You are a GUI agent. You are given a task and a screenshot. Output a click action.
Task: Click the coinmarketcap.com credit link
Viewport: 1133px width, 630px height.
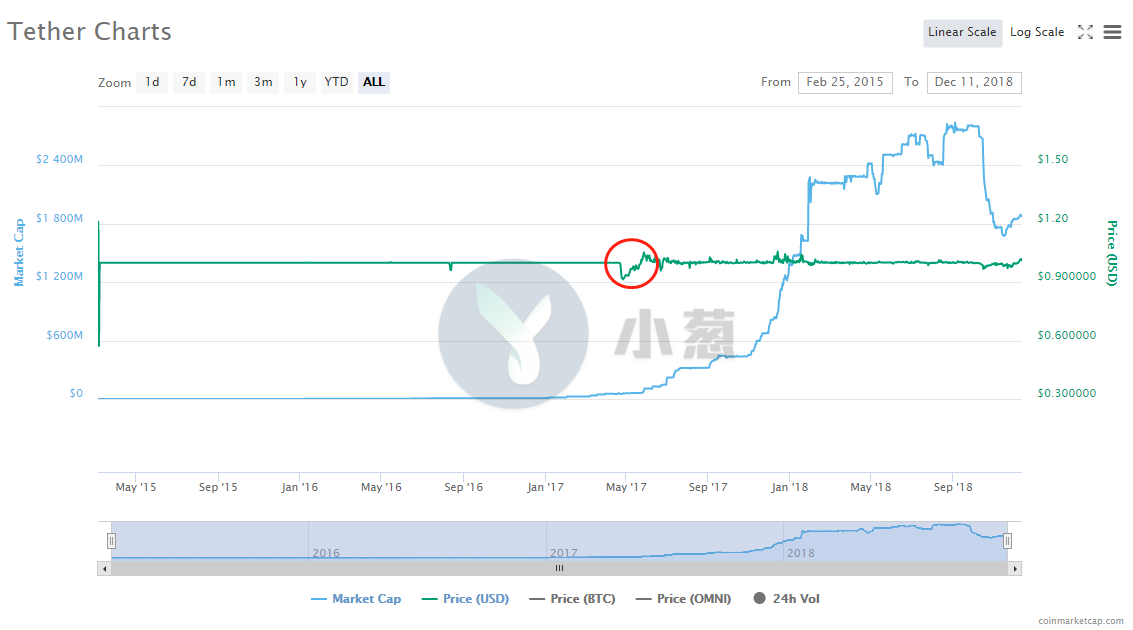click(1081, 621)
